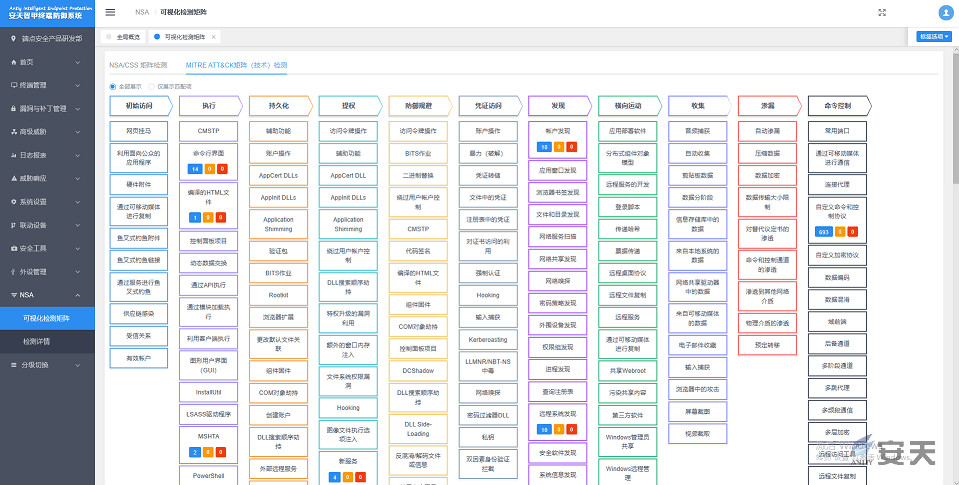
Task: Switch to NSA/CSS 矩阵检测 tab
Action: click(138, 65)
